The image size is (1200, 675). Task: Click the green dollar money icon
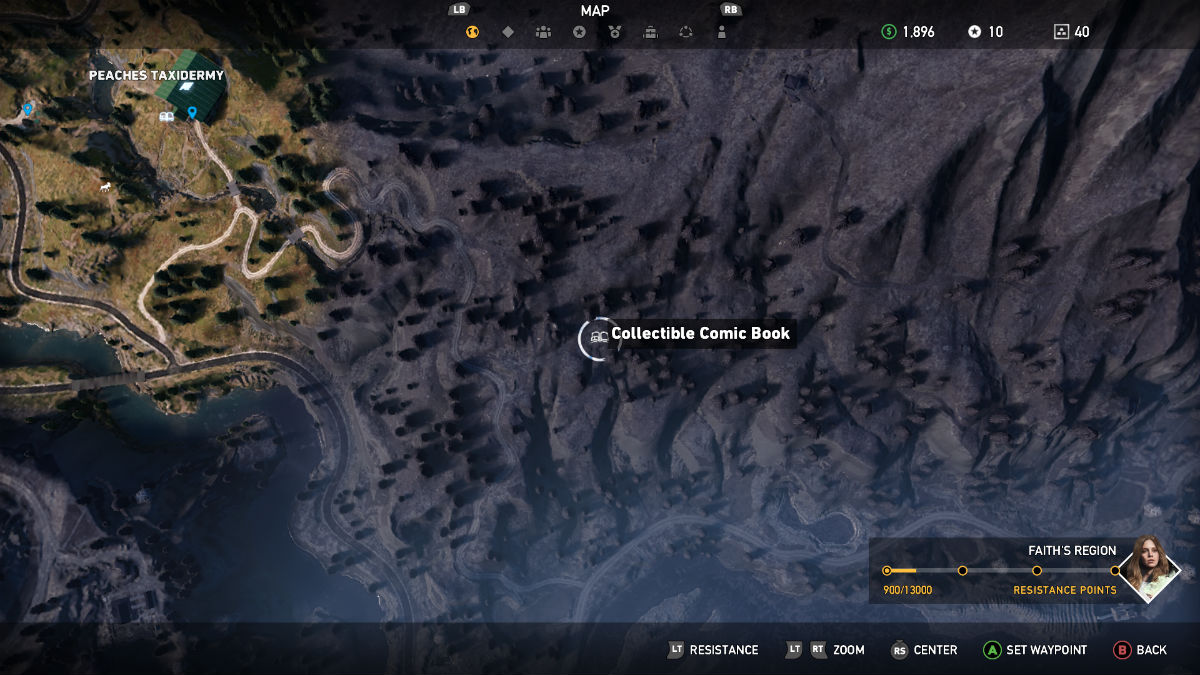pos(888,32)
